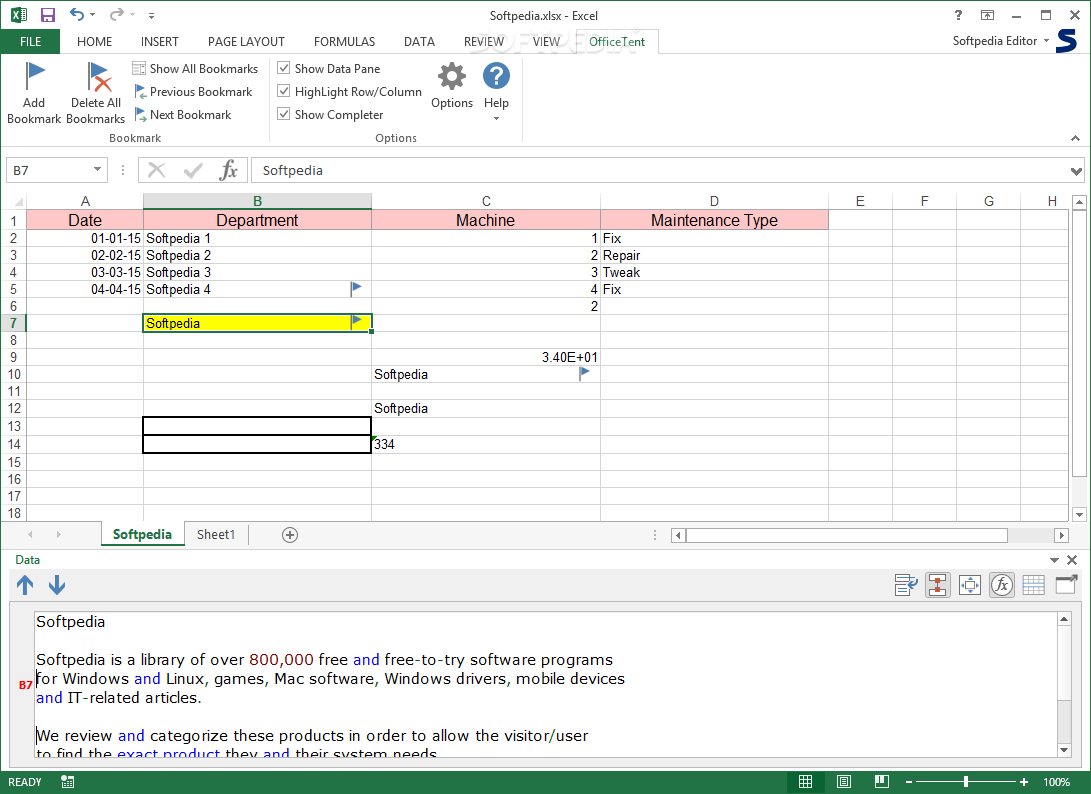Click the Cancel X icon in formula bar
This screenshot has height=794, width=1091.
pos(157,170)
